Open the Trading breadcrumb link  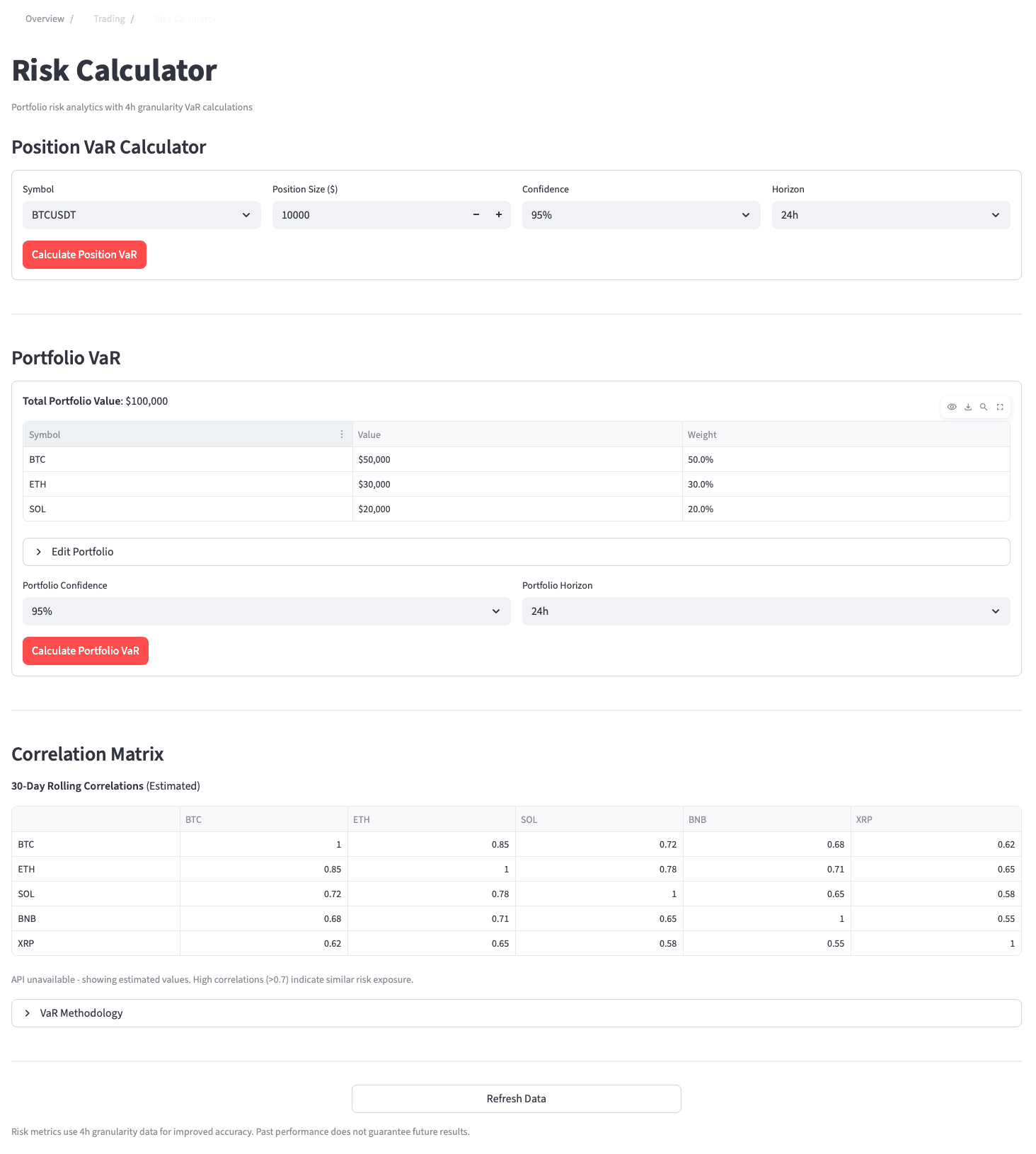pos(108,18)
